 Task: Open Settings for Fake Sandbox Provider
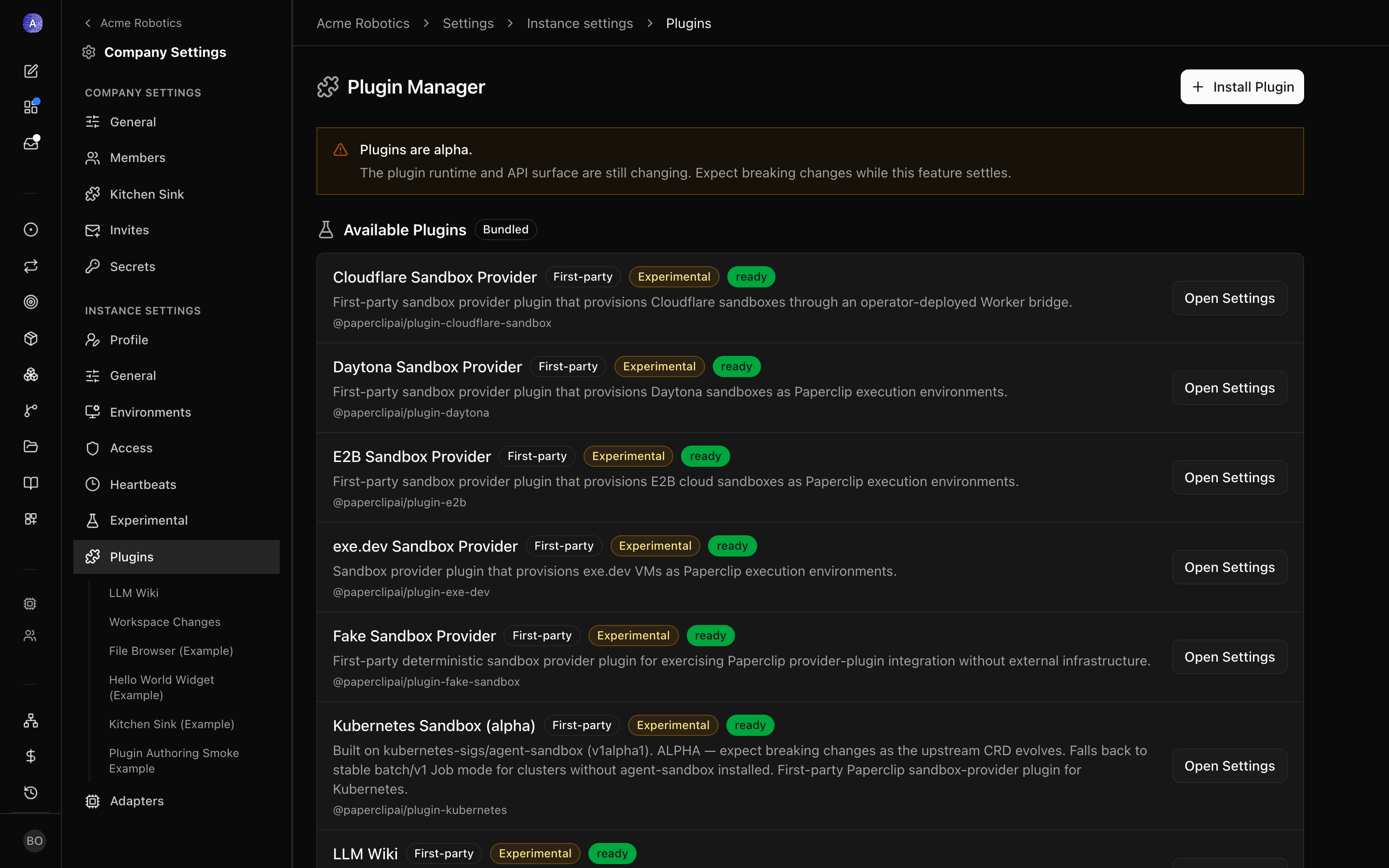tap(1229, 657)
